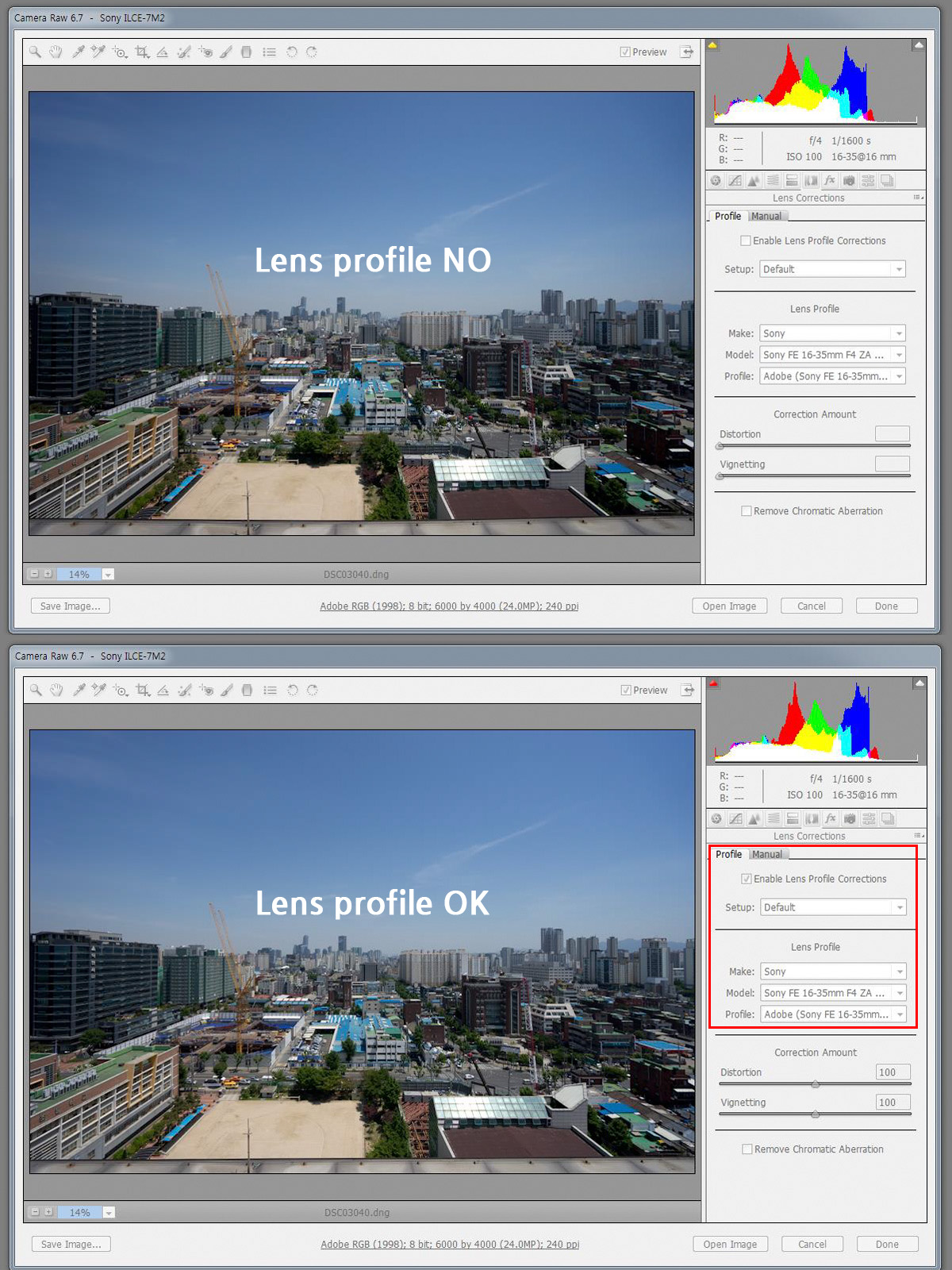Open the Effects (fx) panel in bottom window
This screenshot has width=952, height=1270.
[831, 819]
